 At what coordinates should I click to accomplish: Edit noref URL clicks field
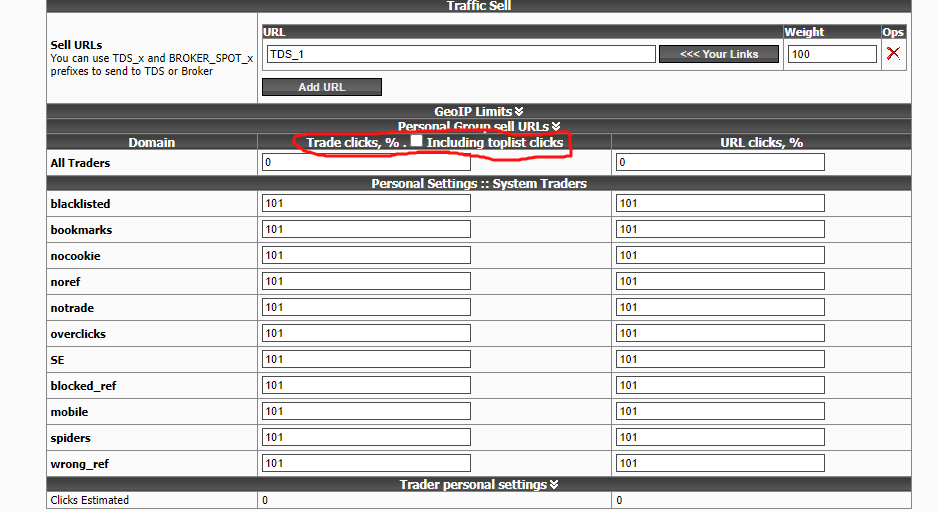(720, 281)
